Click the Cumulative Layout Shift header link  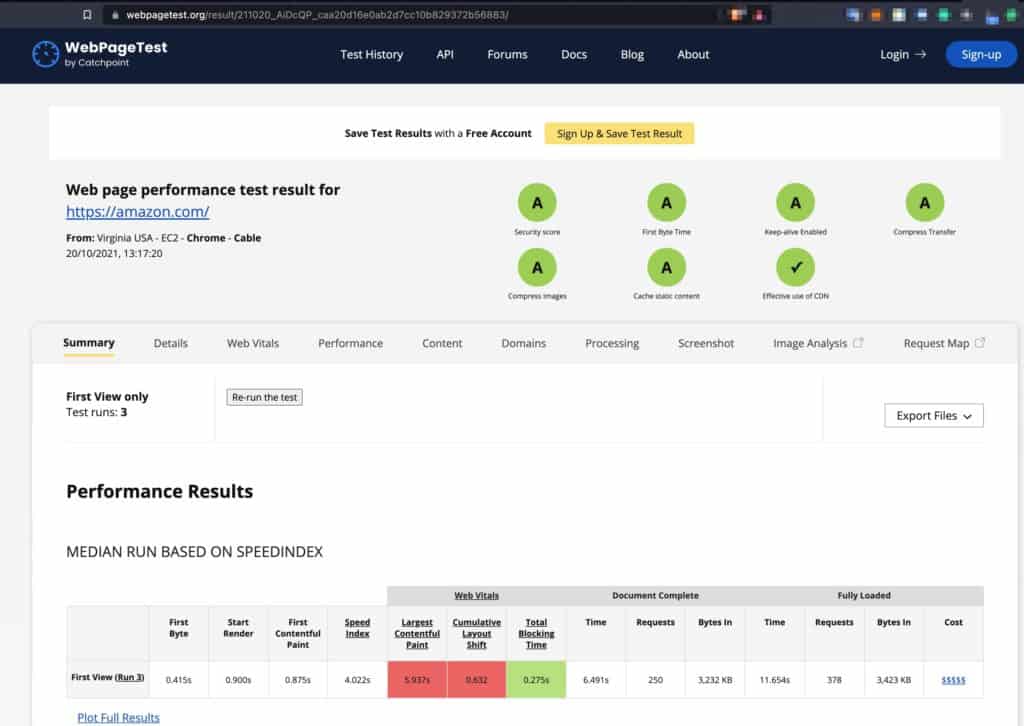point(477,633)
